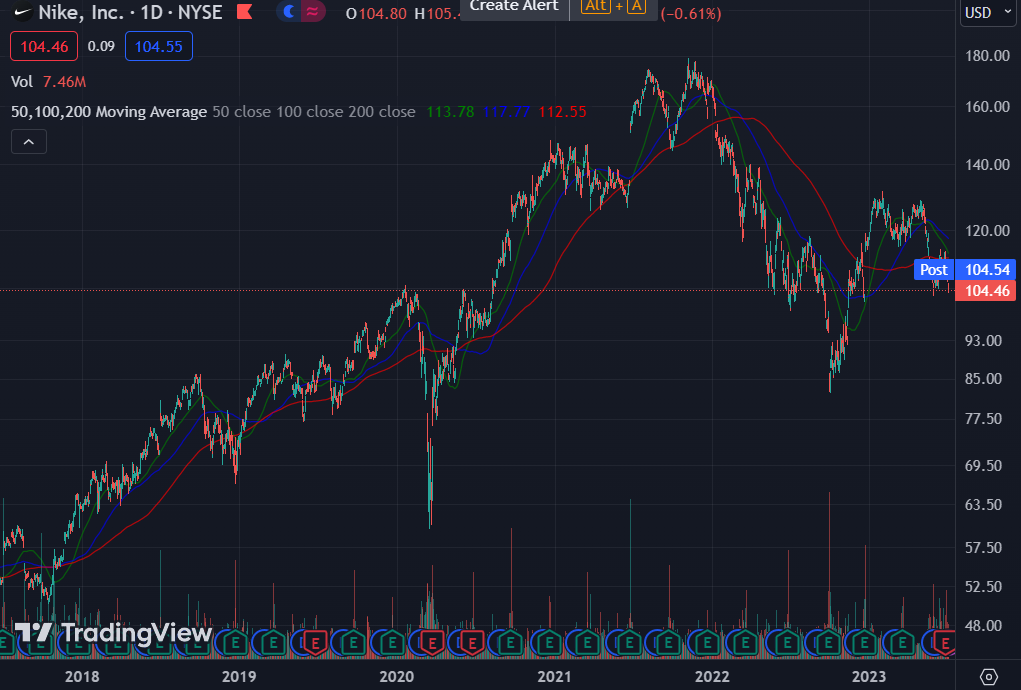The height and width of the screenshot is (690, 1021).
Task: Click the red 104.46 sell price button
Action: [x=44, y=46]
